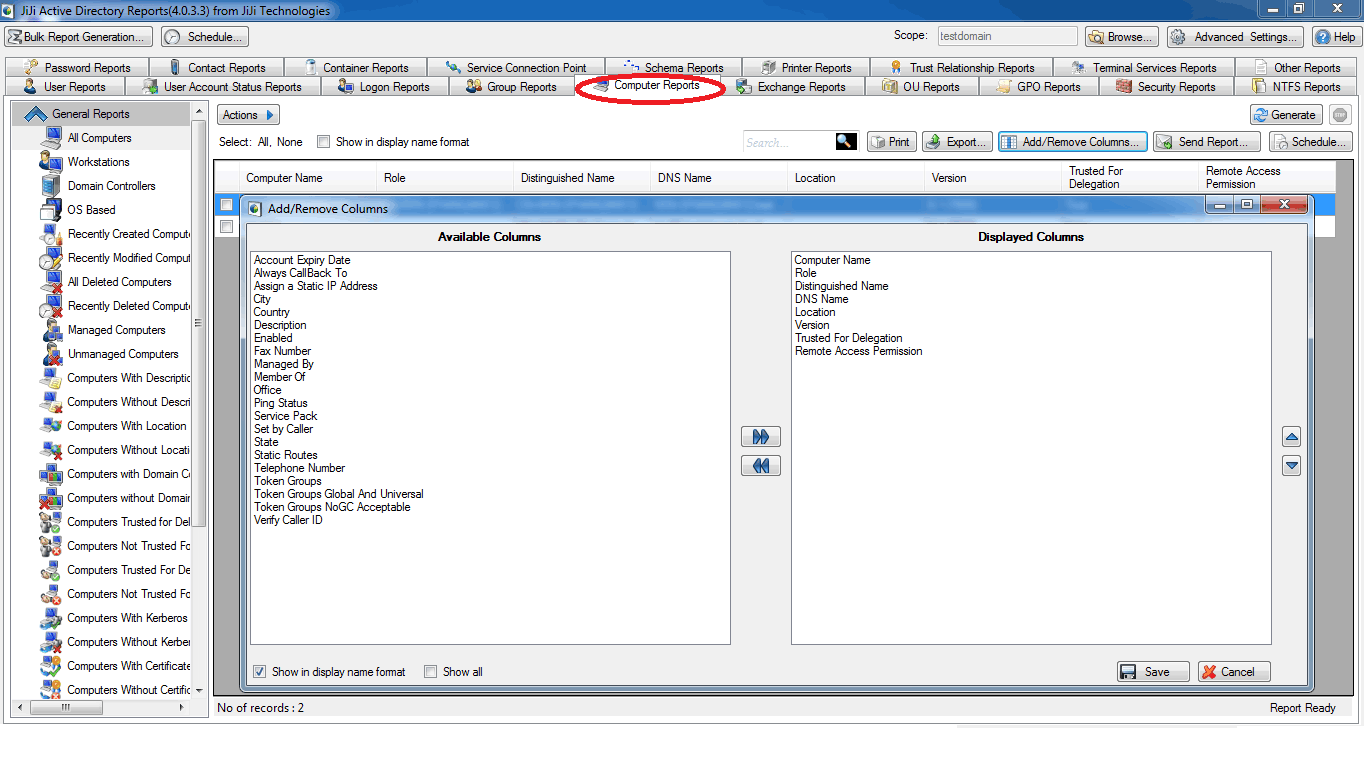
Task: Select Service Pack in Available Columns
Action: [x=286, y=416]
